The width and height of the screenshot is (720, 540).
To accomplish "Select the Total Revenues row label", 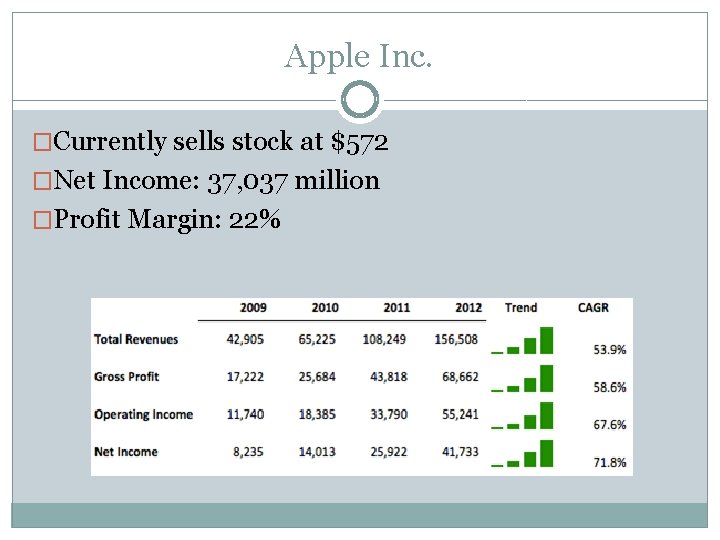I will click(136, 339).
